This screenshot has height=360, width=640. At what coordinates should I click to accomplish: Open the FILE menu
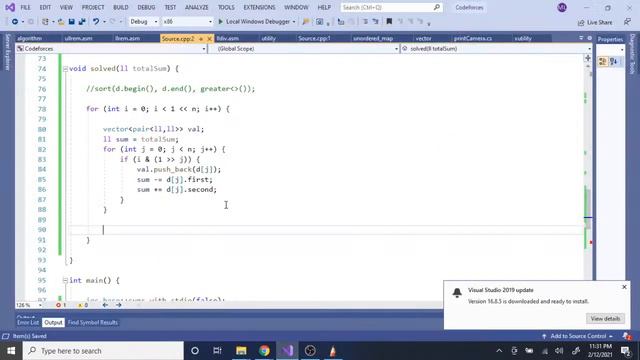point(25,7)
